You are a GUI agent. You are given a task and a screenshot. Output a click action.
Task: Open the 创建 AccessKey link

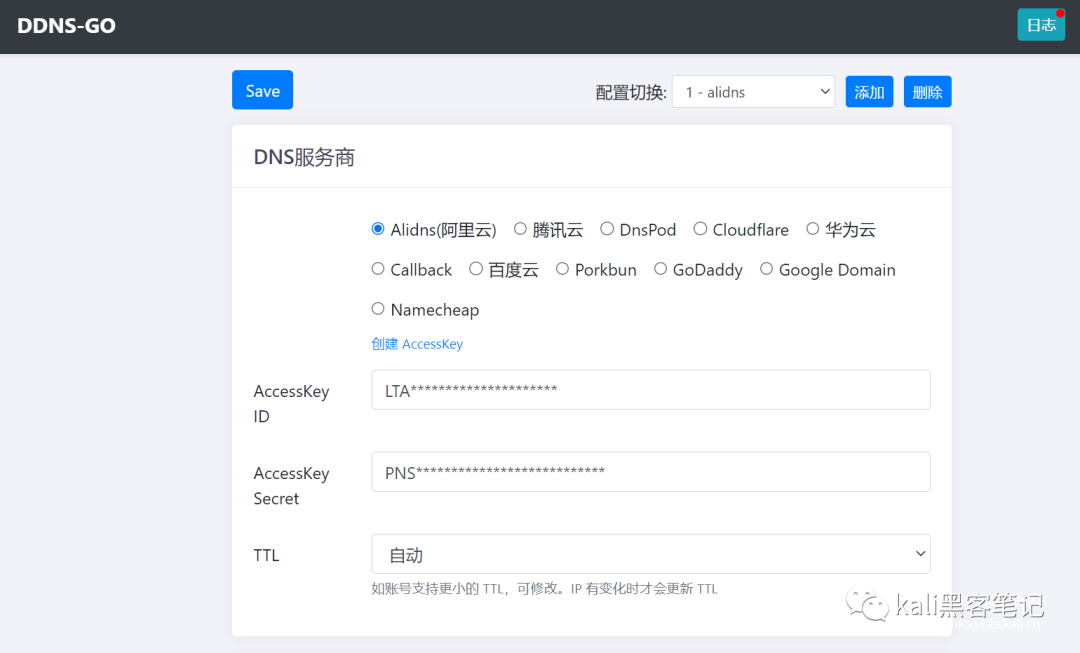[417, 344]
